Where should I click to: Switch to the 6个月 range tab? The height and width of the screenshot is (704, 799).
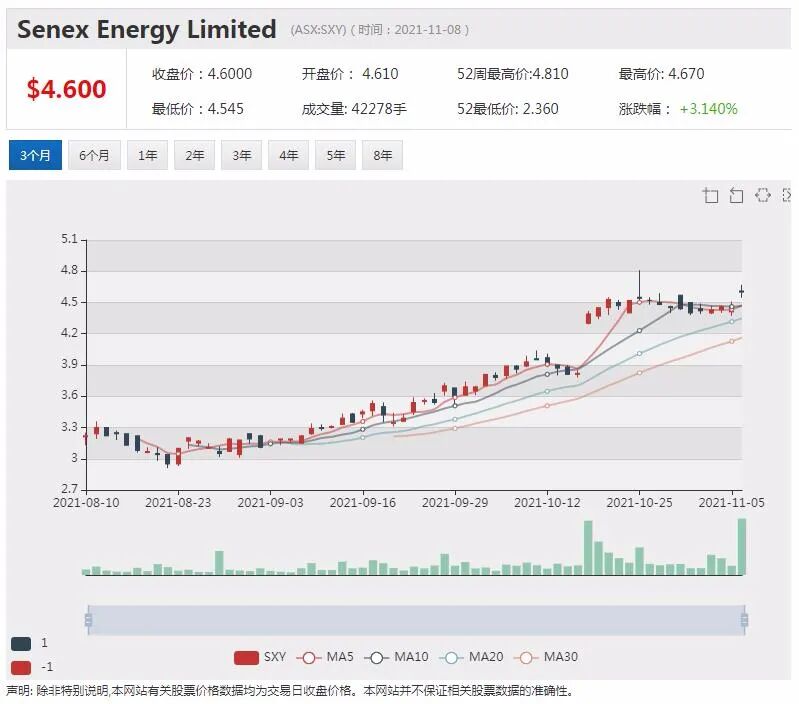pyautogui.click(x=94, y=155)
